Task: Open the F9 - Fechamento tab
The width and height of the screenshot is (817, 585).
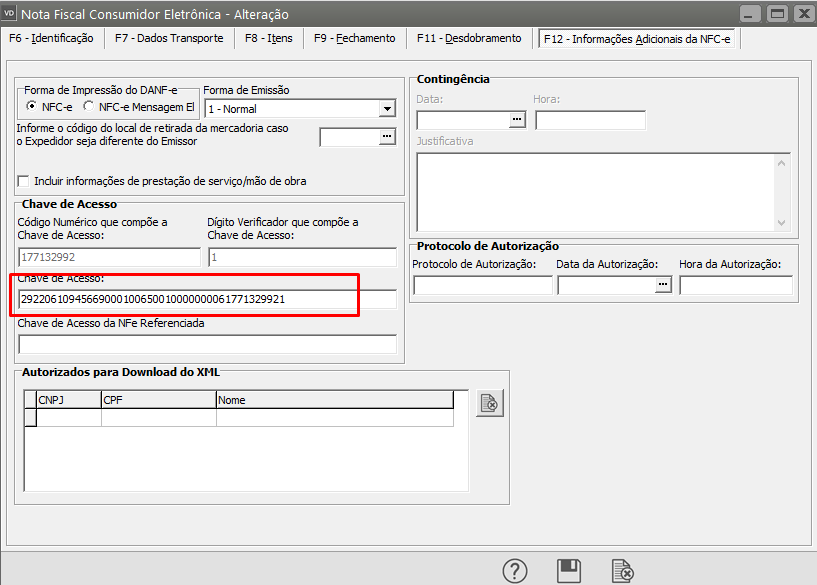Action: (x=354, y=39)
